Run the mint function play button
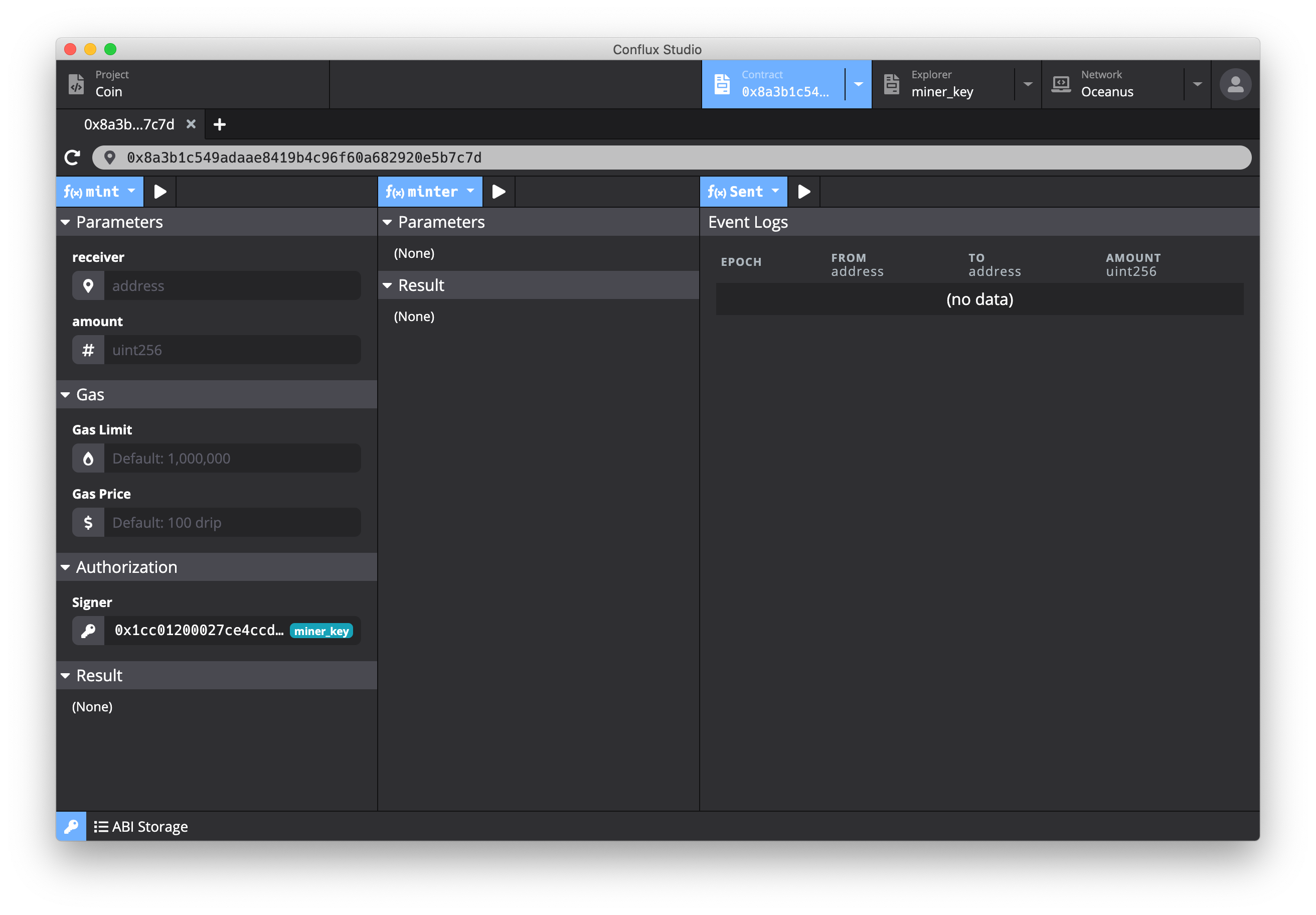This screenshot has width=1316, height=915. 160,192
